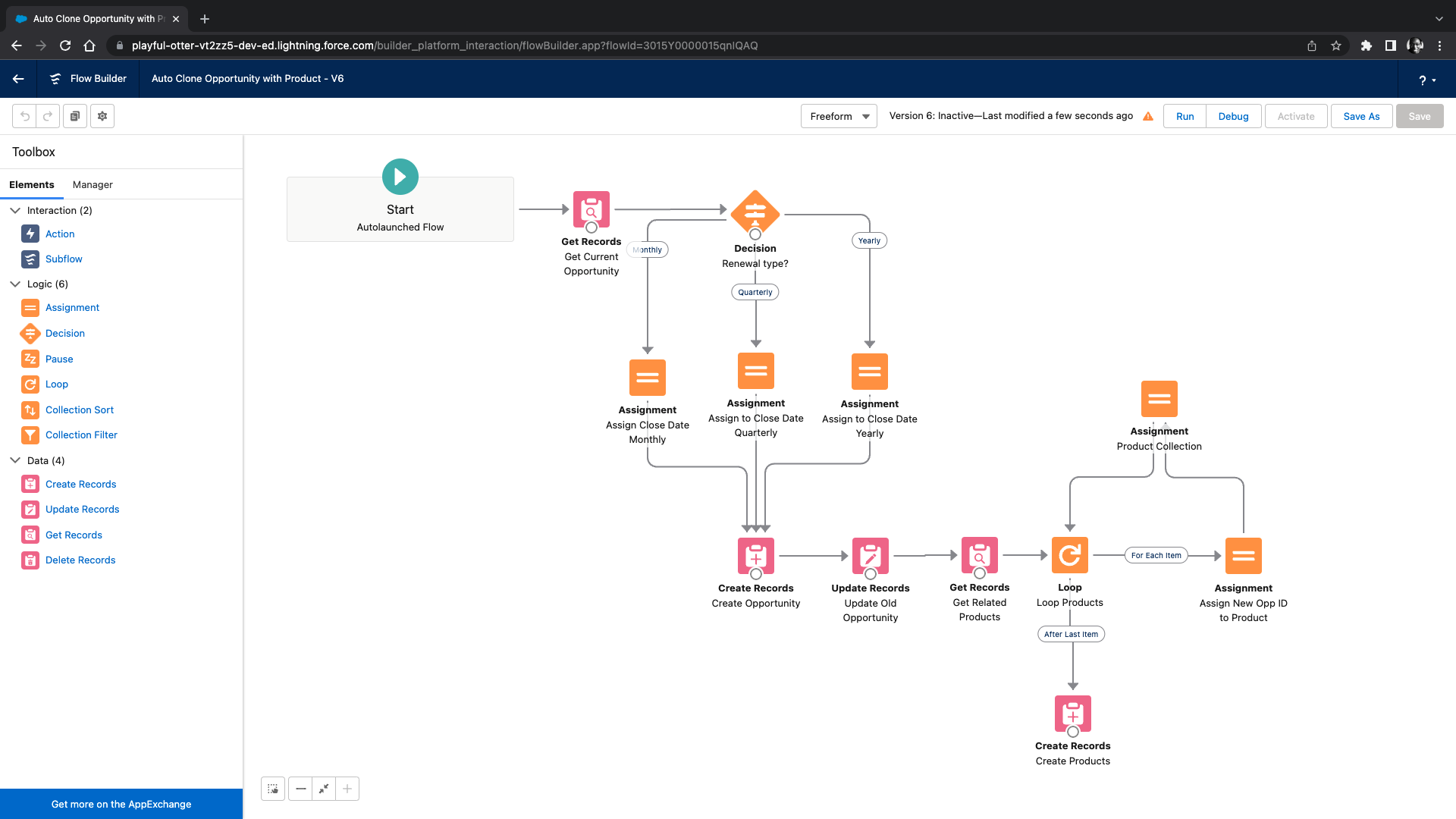
Task: Click the Run button
Action: (1184, 116)
